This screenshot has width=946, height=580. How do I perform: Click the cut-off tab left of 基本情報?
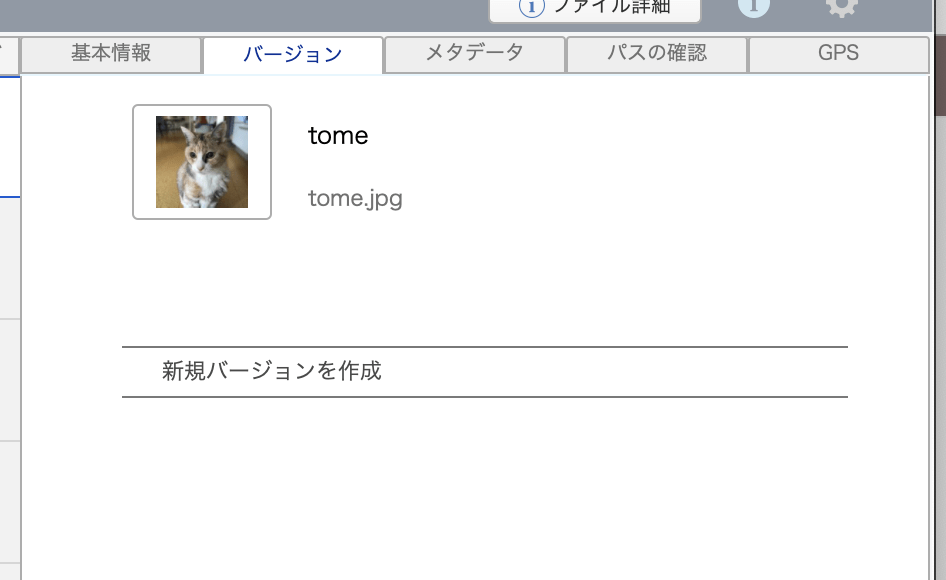9,54
